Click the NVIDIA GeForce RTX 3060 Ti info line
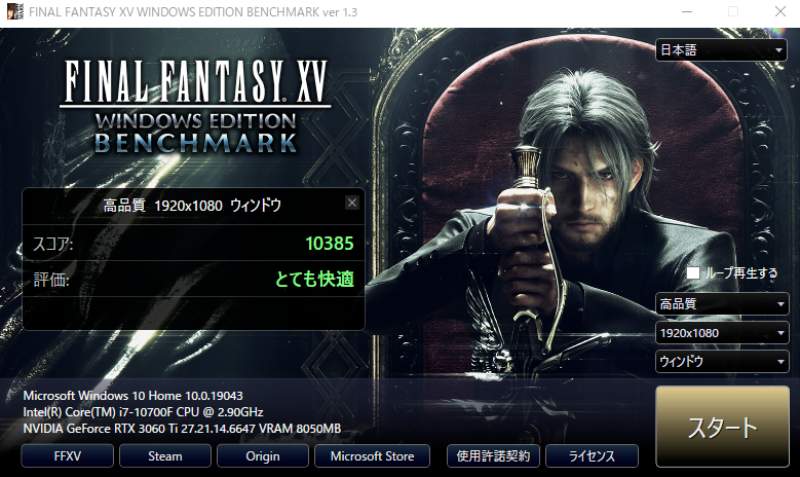The image size is (800, 477). [x=182, y=429]
